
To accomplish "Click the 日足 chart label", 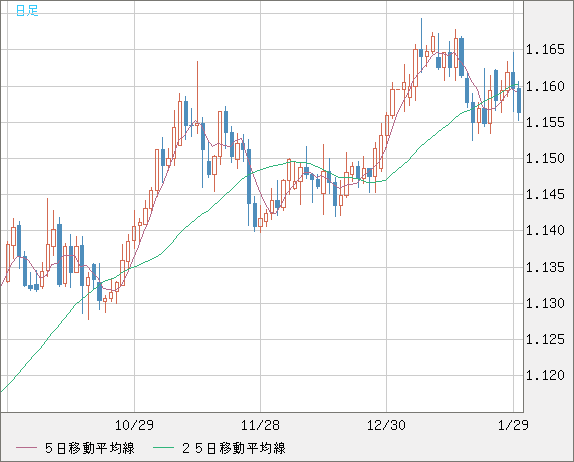I will (x=27, y=11).
